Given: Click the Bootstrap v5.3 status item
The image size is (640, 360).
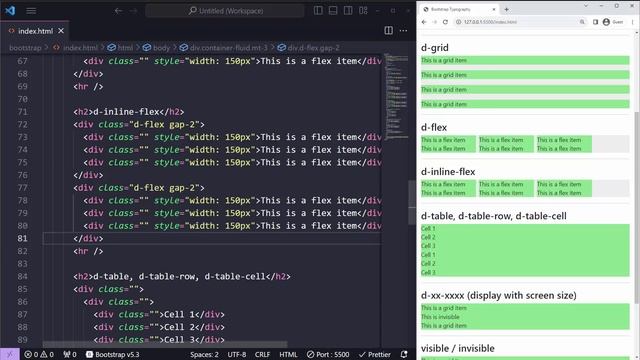Looking at the screenshot, I should [113, 354].
